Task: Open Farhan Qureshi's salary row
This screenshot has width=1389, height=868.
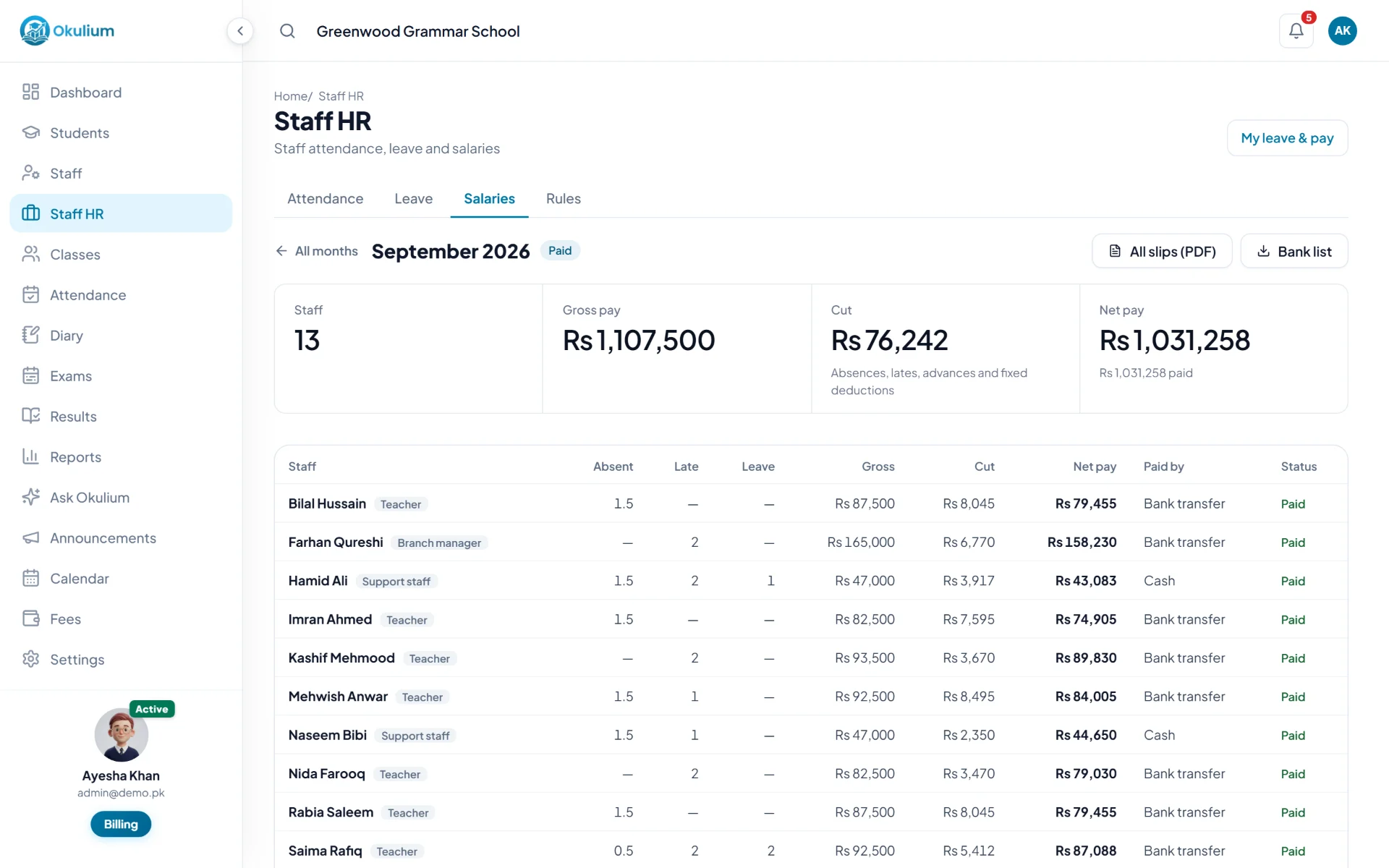Action: 810,542
